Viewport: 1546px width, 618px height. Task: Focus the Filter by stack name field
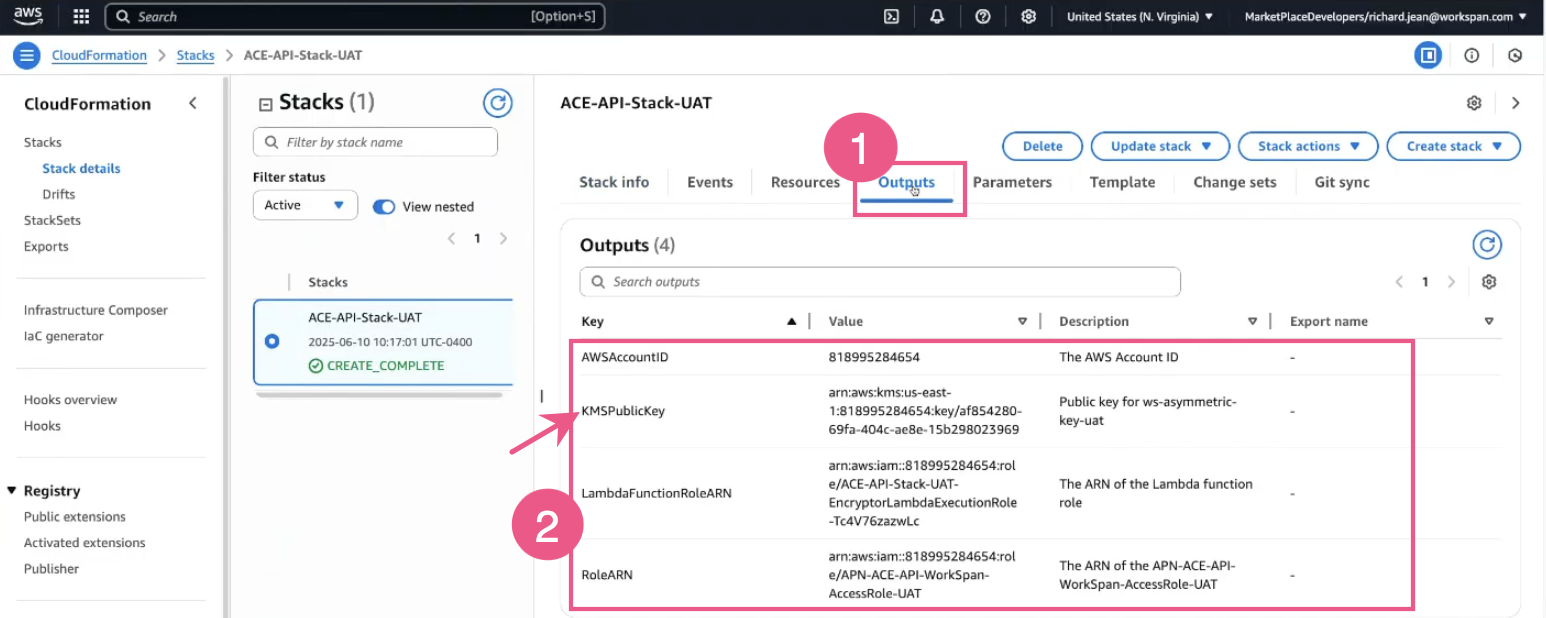[375, 142]
